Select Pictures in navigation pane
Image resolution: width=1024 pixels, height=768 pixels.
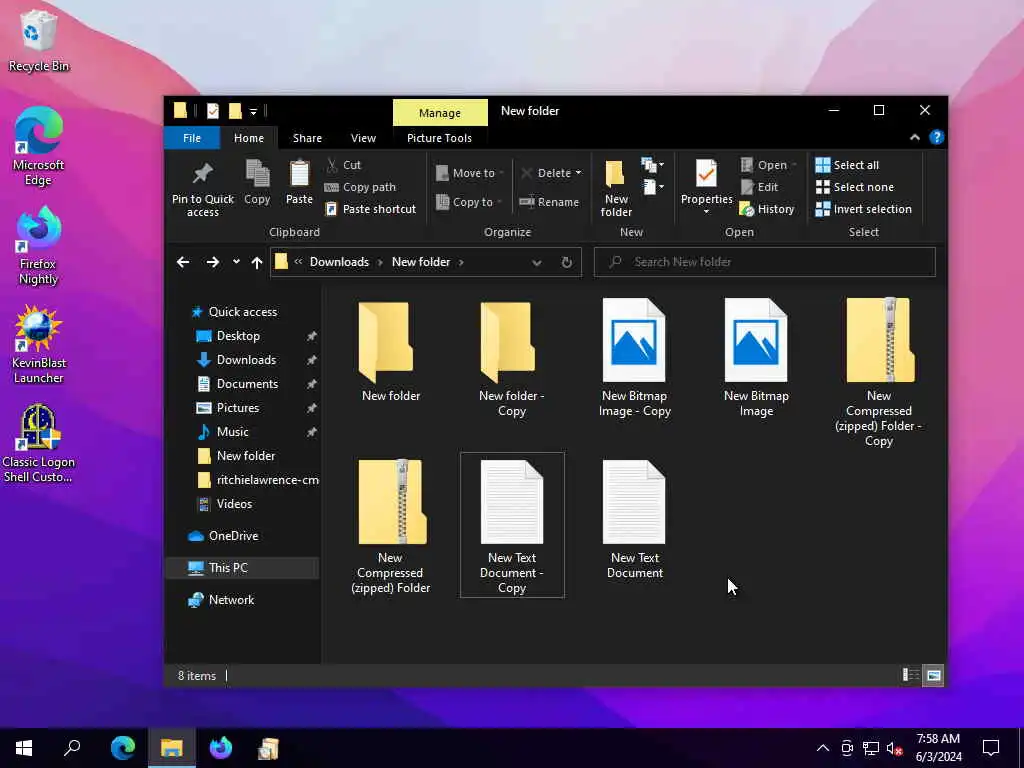coord(238,408)
